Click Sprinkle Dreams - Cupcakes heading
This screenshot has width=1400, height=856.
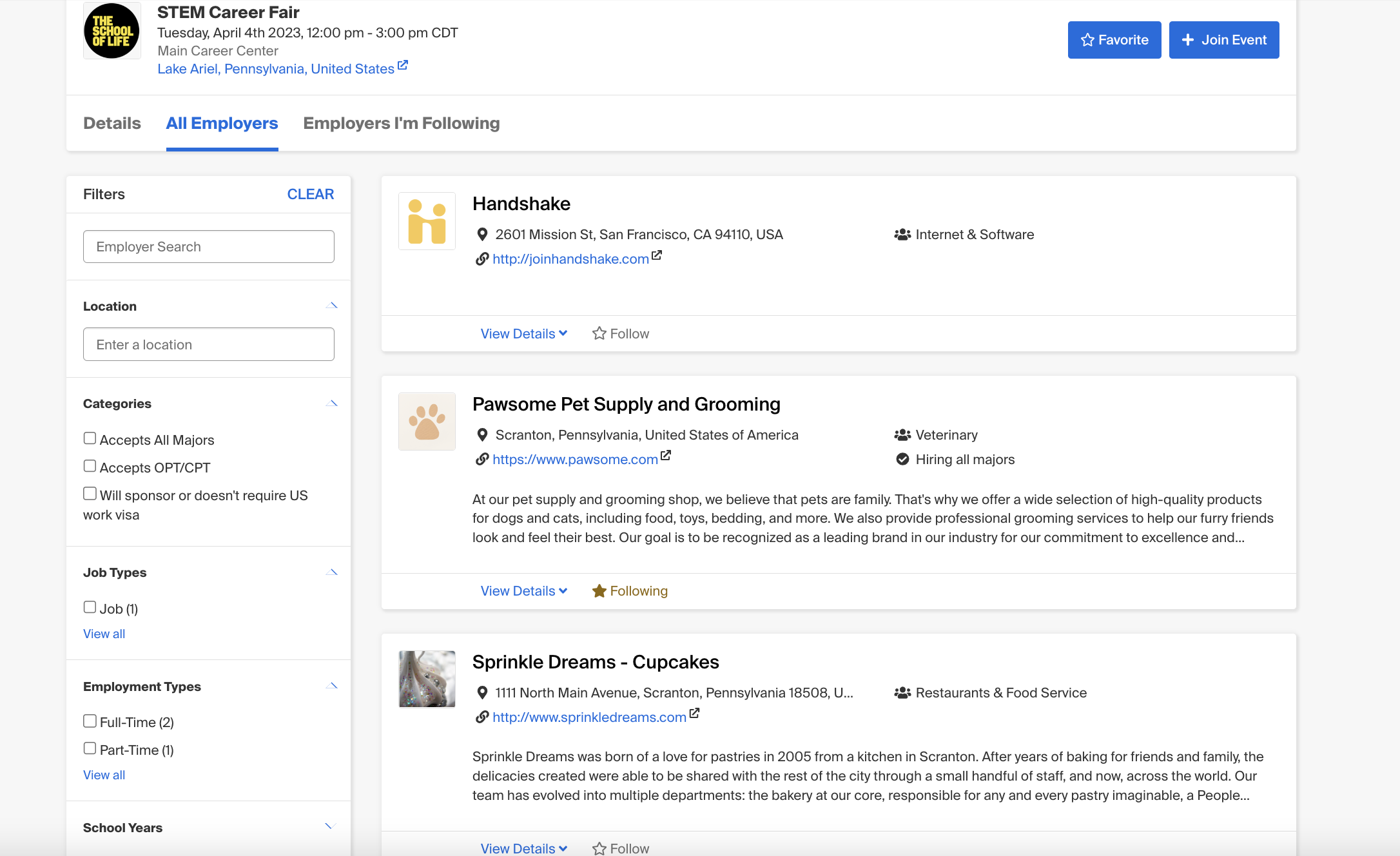pyautogui.click(x=596, y=662)
